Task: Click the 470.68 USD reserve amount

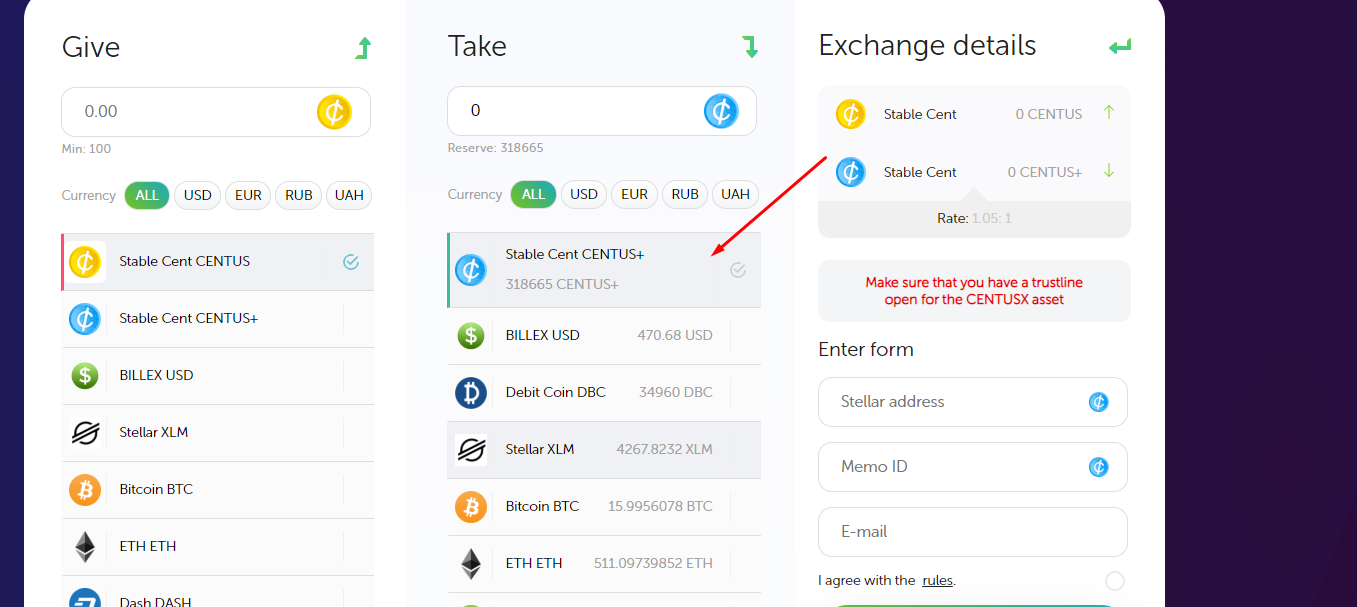Action: (x=675, y=335)
